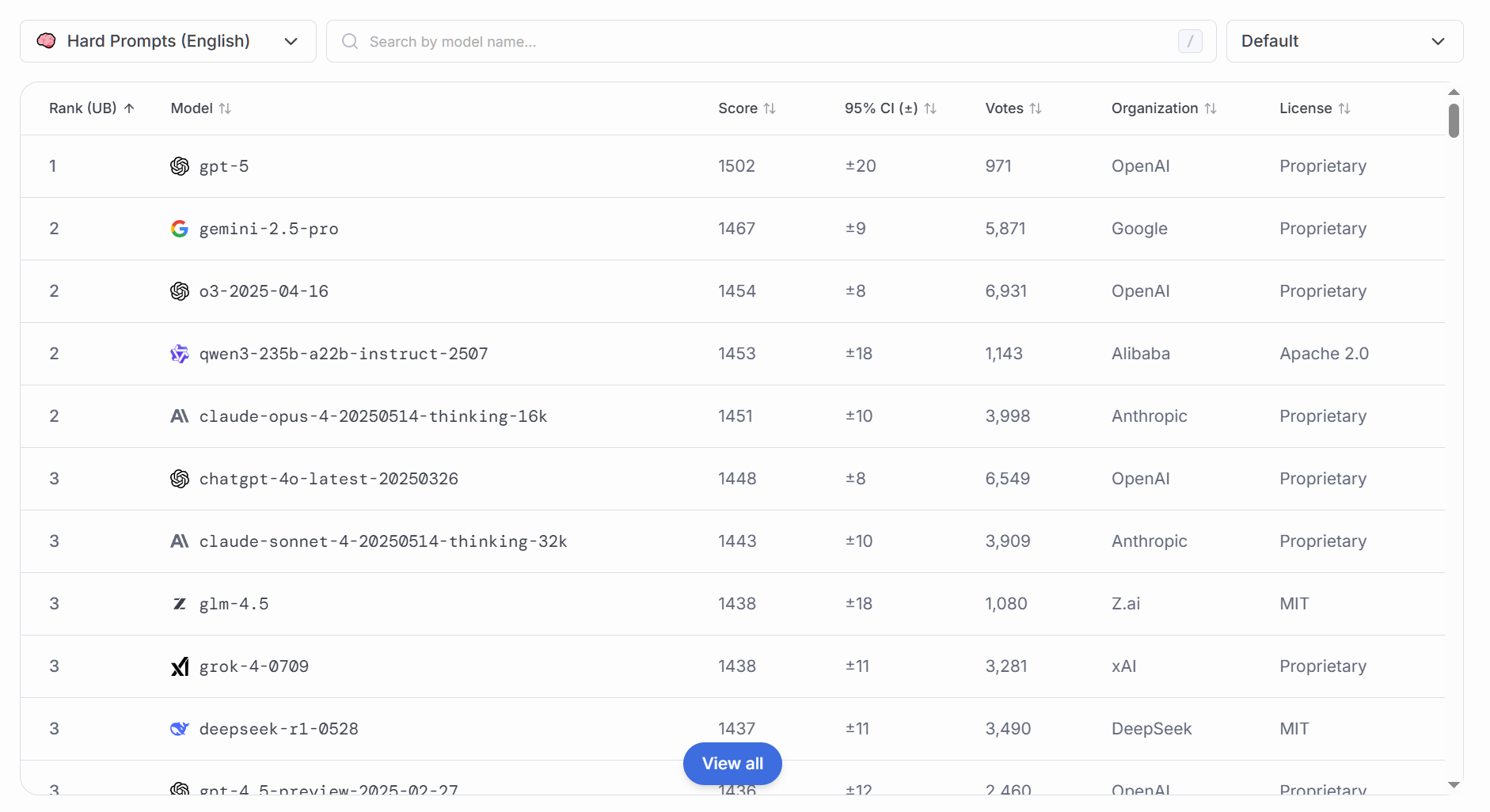Click the sort arrows next to Score
Image resolution: width=1490 pixels, height=812 pixels.
tap(770, 108)
